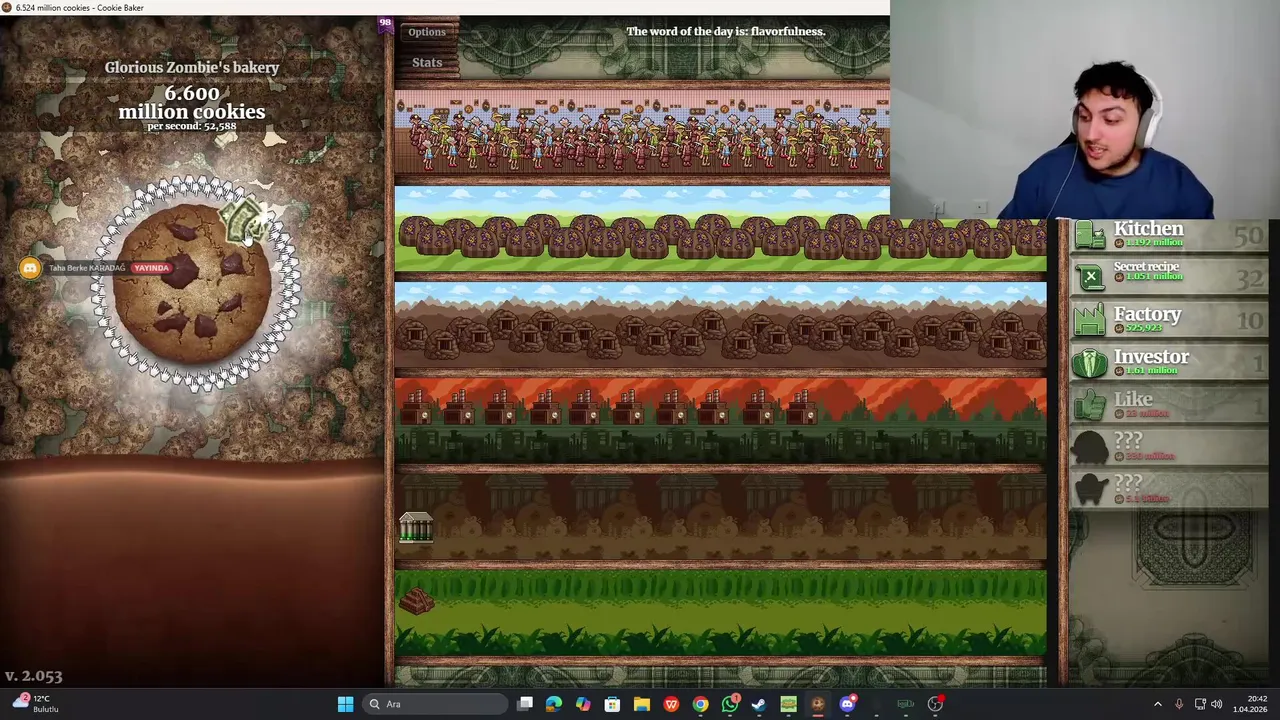Image resolution: width=1280 pixels, height=720 pixels.
Task: Open File Explorer from the taskbar
Action: coord(641,704)
